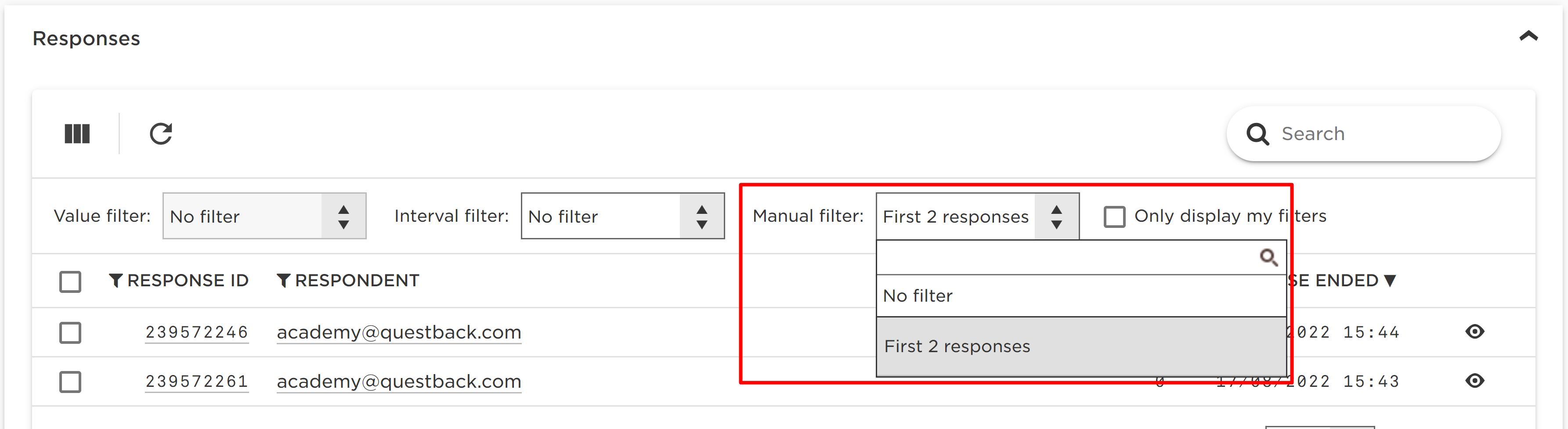This screenshot has height=429, width=1568.
Task: Open the column chooser icon
Action: tap(77, 134)
